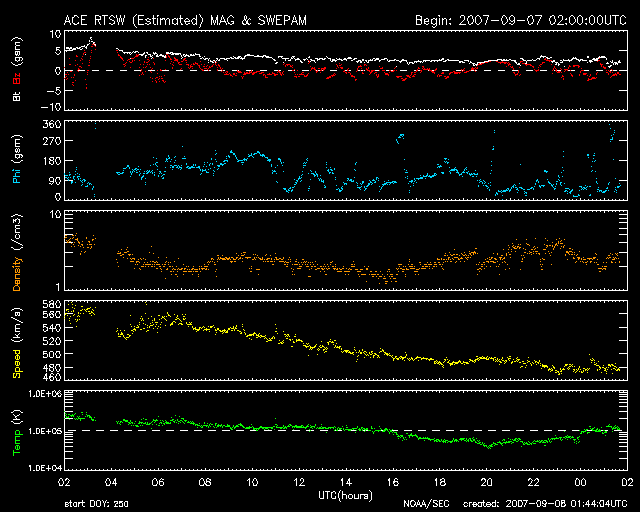Click the 'created: 2007-09-08 01:44:04UTC' text
Screen dimensions: 640x512
tap(545, 504)
